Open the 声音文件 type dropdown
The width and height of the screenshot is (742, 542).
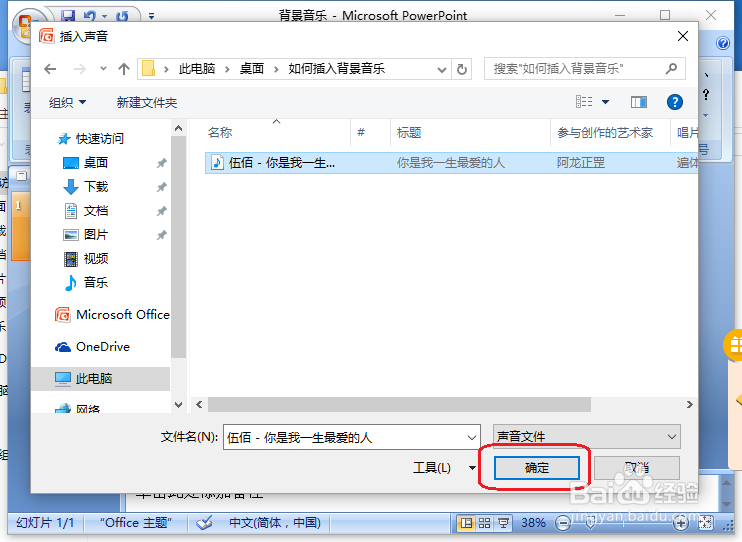click(586, 436)
